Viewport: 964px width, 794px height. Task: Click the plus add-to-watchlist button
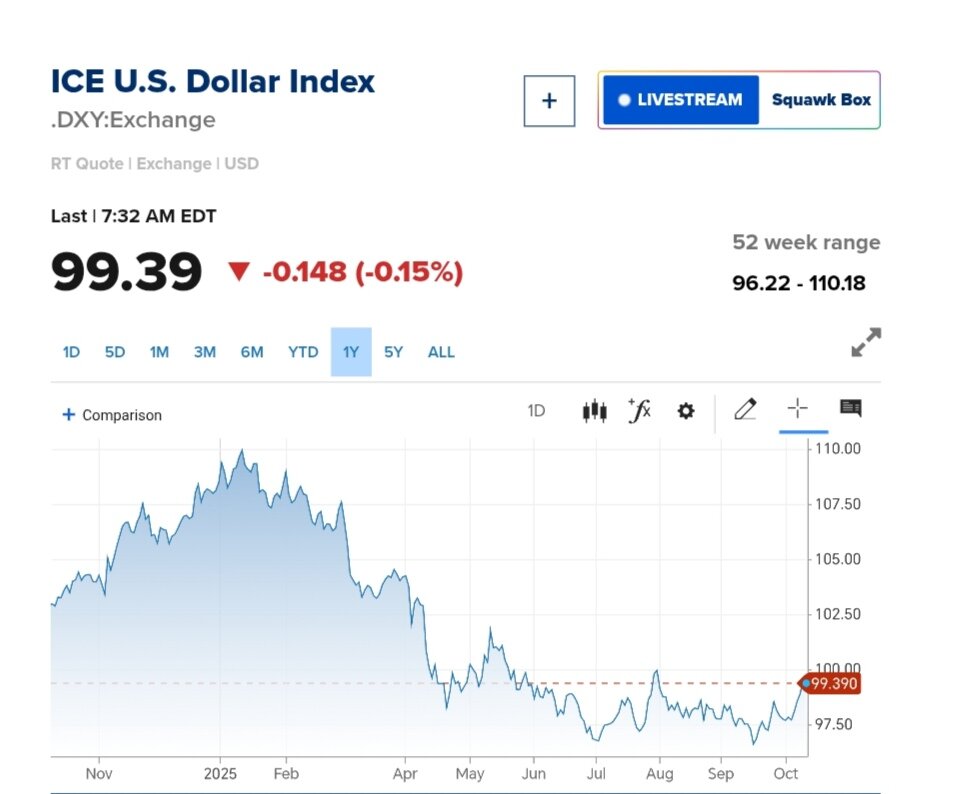pyautogui.click(x=549, y=101)
